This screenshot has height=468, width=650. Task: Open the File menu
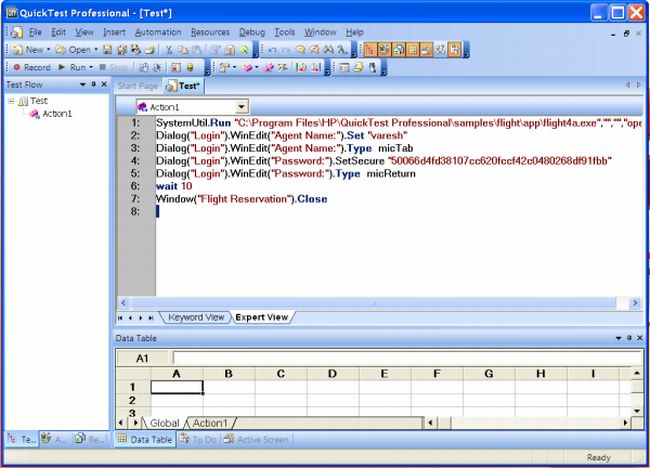coord(35,32)
